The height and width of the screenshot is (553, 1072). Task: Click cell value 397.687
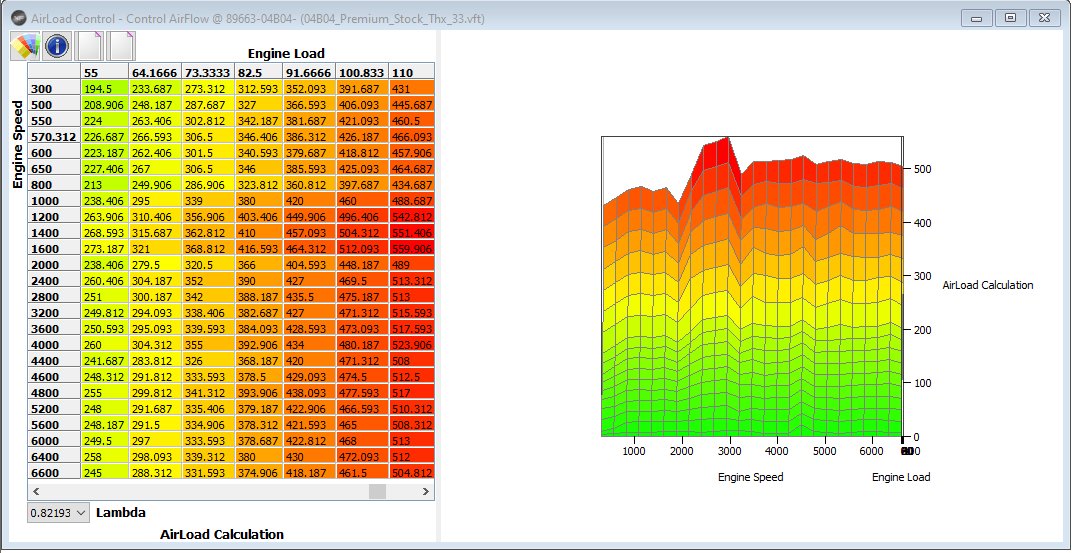(362, 185)
